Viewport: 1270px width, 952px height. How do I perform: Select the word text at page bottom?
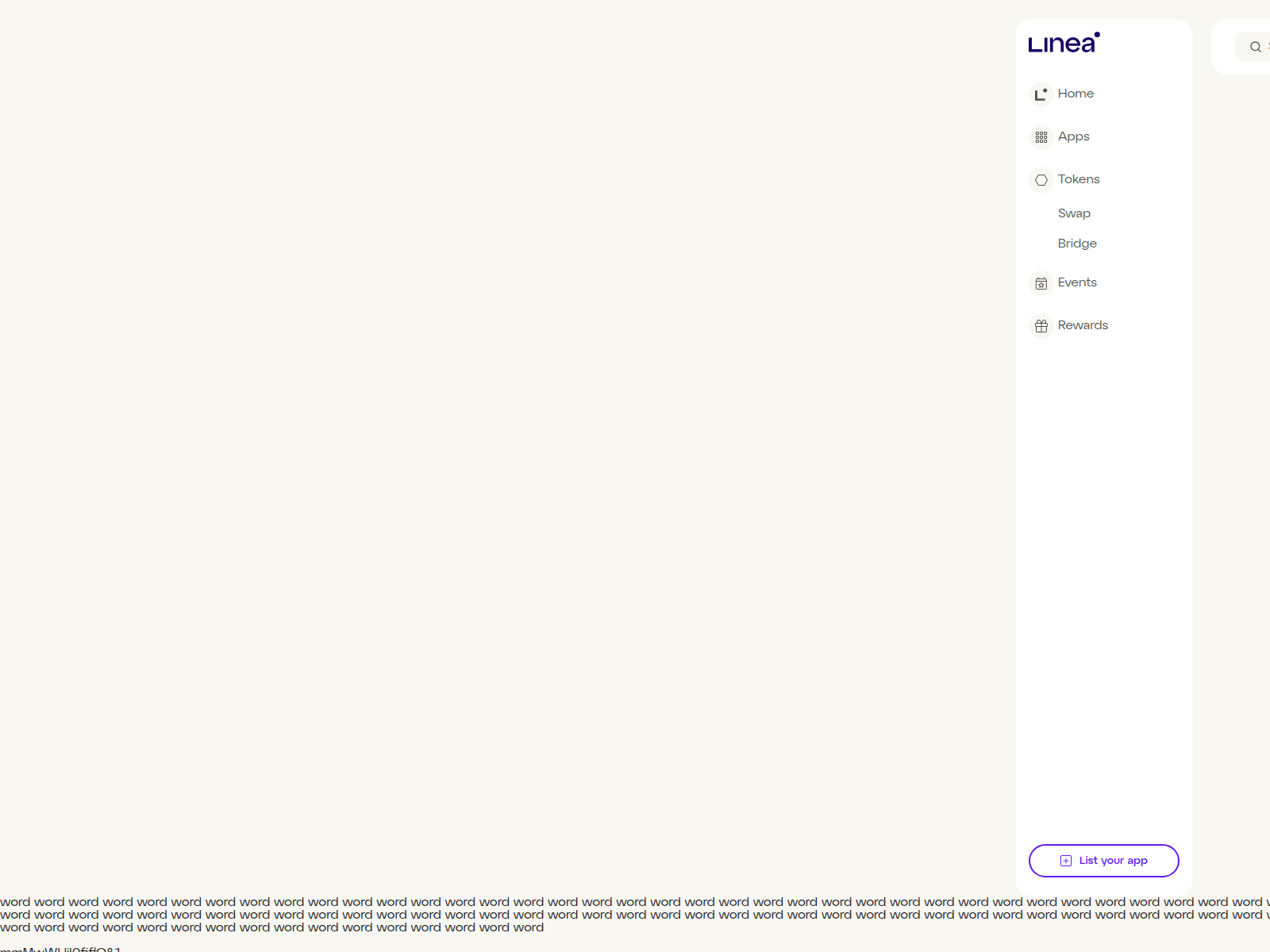(317, 915)
